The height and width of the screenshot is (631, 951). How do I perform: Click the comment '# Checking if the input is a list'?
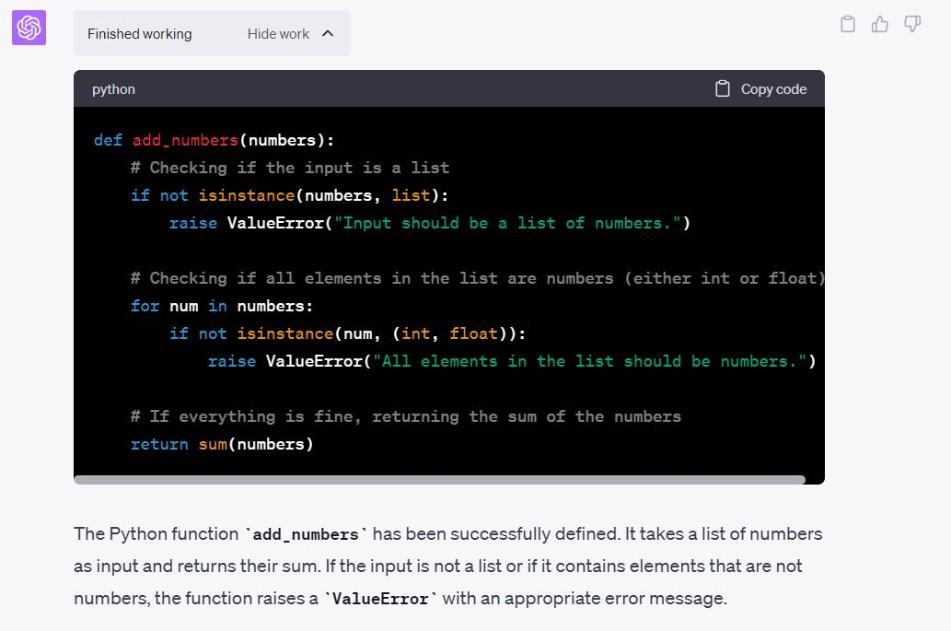coord(290,167)
